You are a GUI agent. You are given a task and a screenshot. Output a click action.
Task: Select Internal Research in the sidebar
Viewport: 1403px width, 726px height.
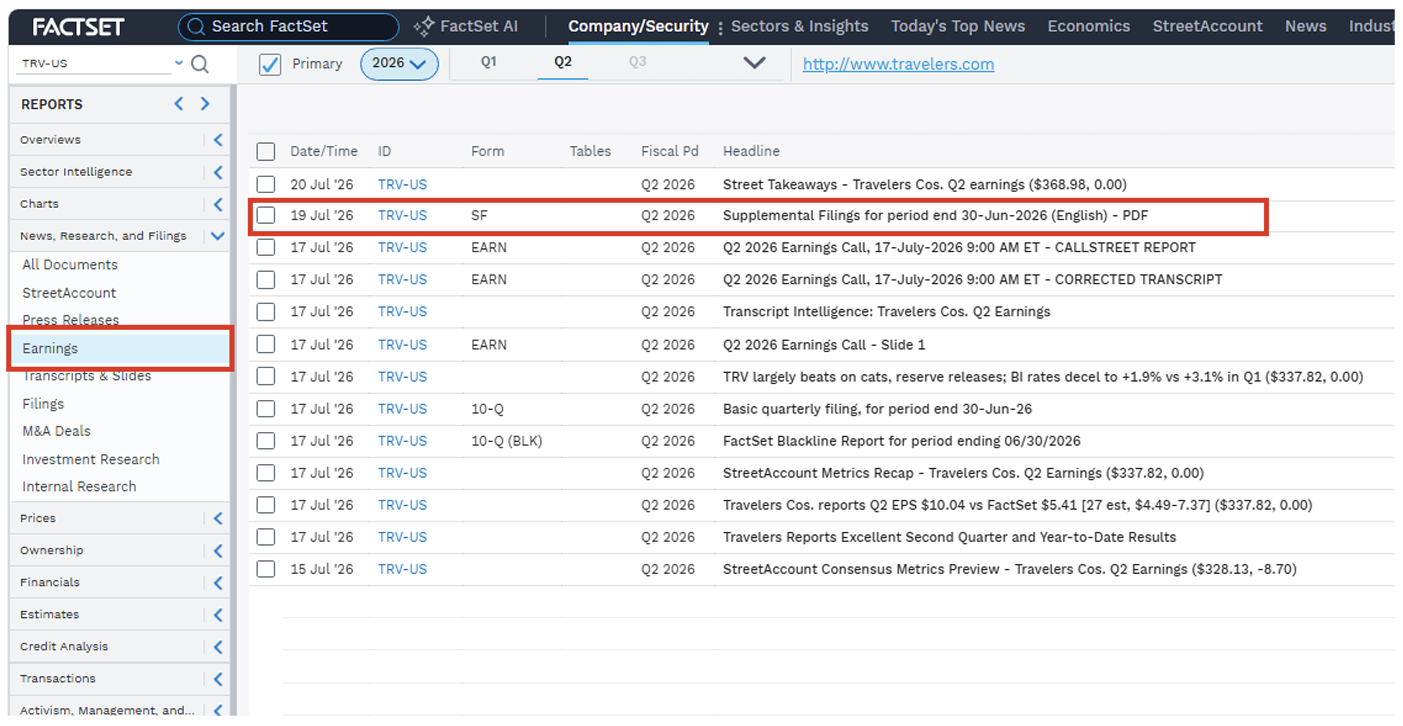tap(79, 486)
